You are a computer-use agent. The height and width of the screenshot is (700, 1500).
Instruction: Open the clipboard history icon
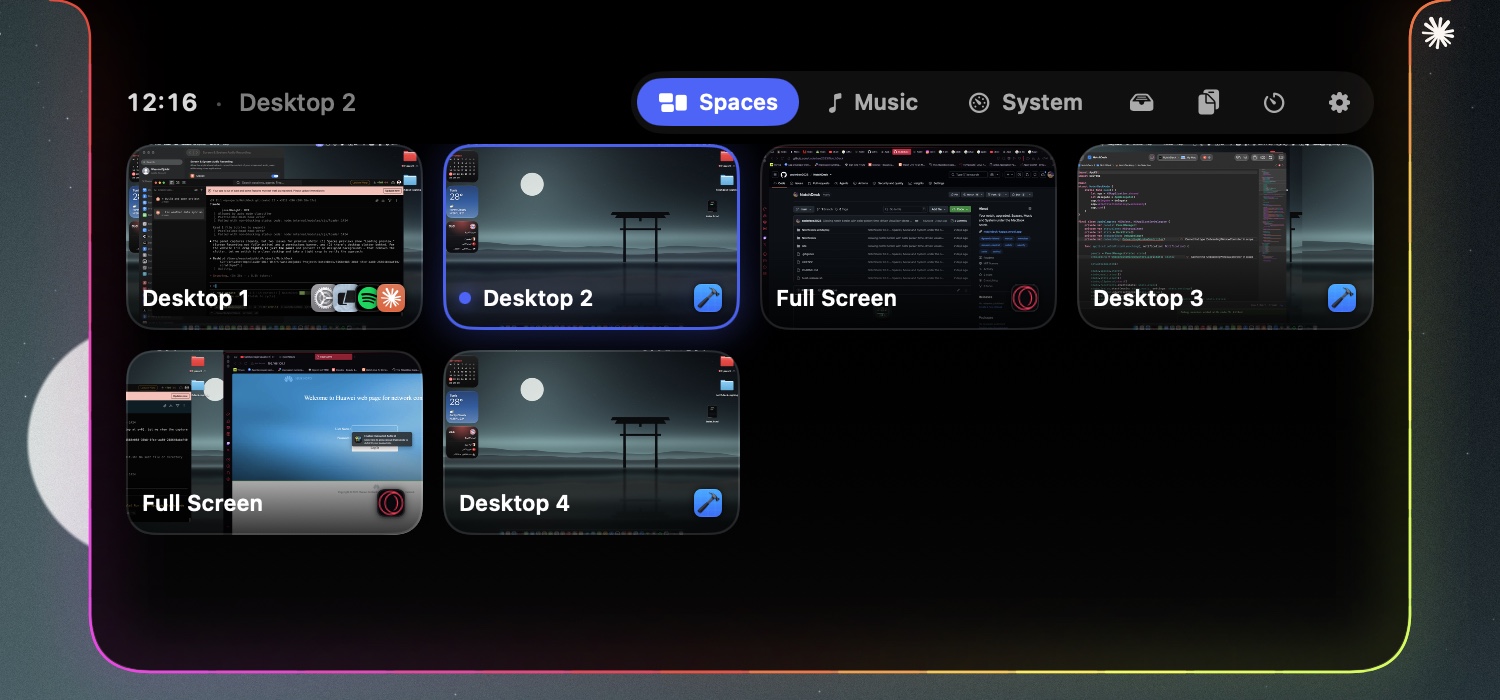coord(1208,102)
